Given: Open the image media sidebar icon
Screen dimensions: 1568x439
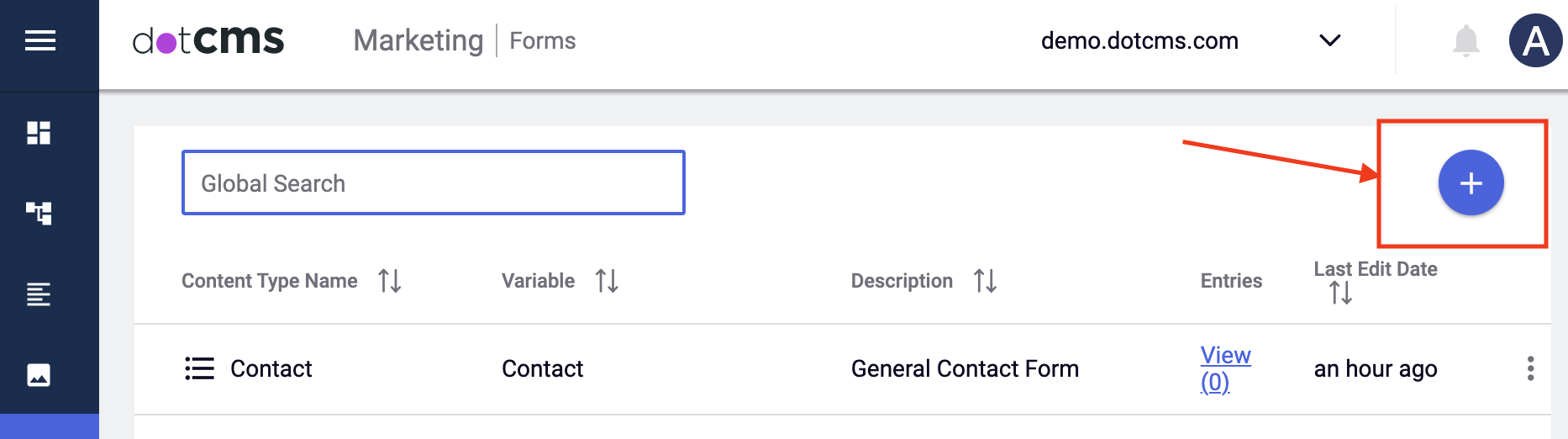Looking at the screenshot, I should (x=39, y=375).
